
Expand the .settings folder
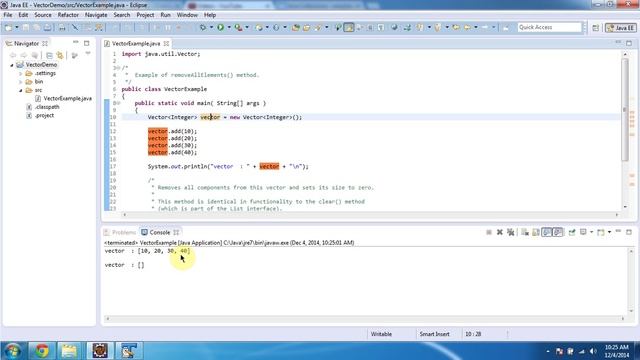(x=20, y=73)
